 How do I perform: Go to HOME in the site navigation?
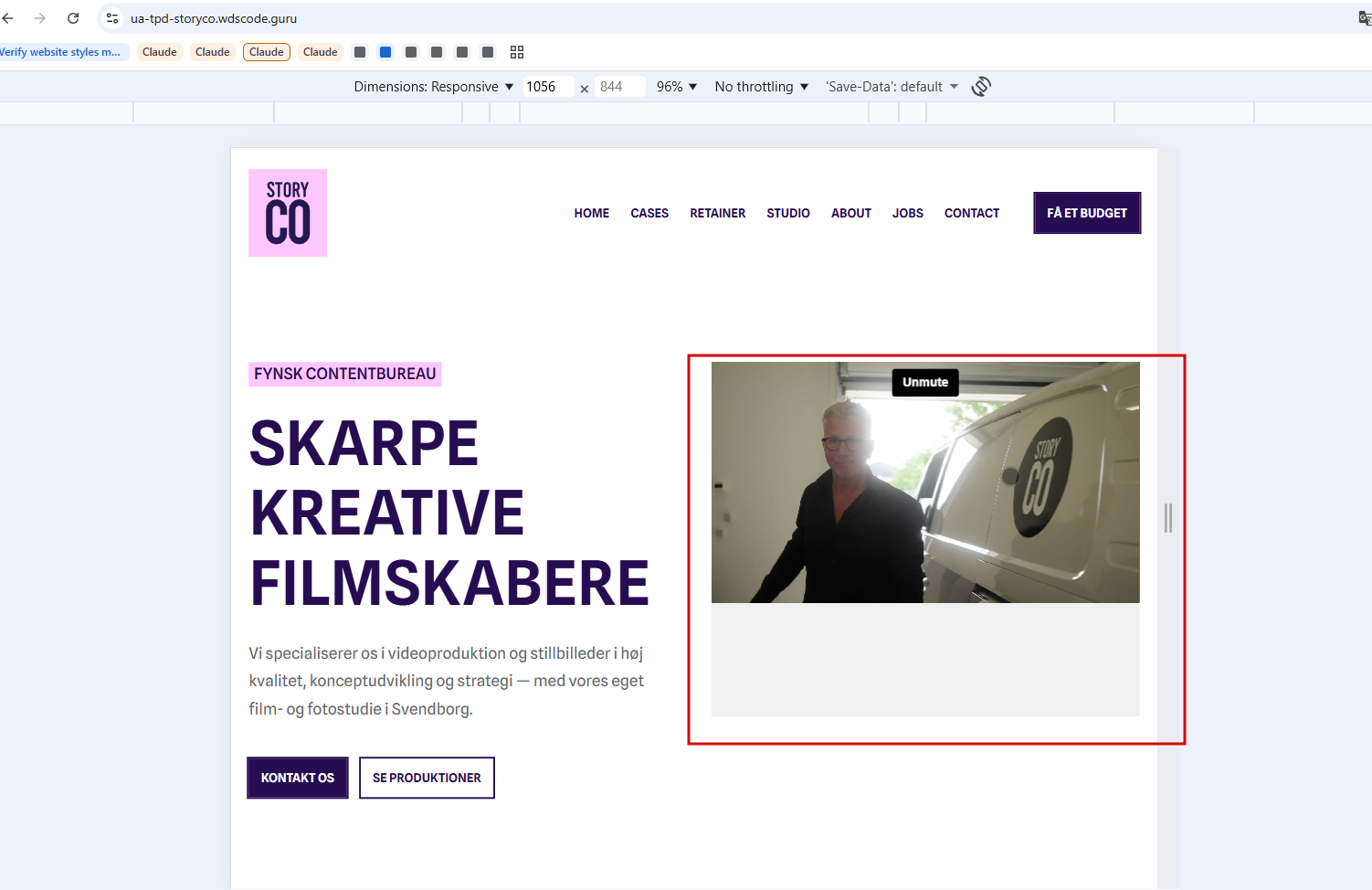592,213
